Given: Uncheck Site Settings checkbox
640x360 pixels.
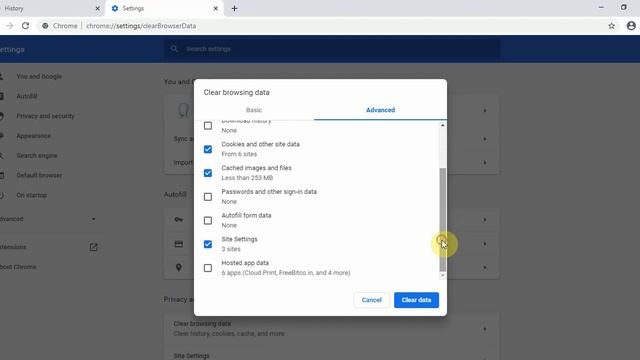Looking at the screenshot, I should 208,244.
